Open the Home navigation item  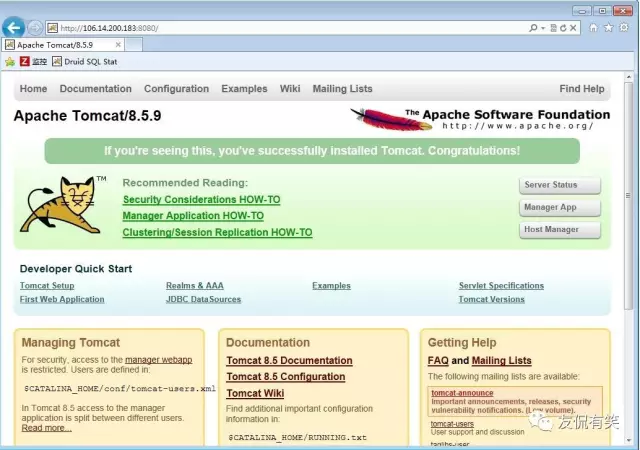click(x=33, y=89)
